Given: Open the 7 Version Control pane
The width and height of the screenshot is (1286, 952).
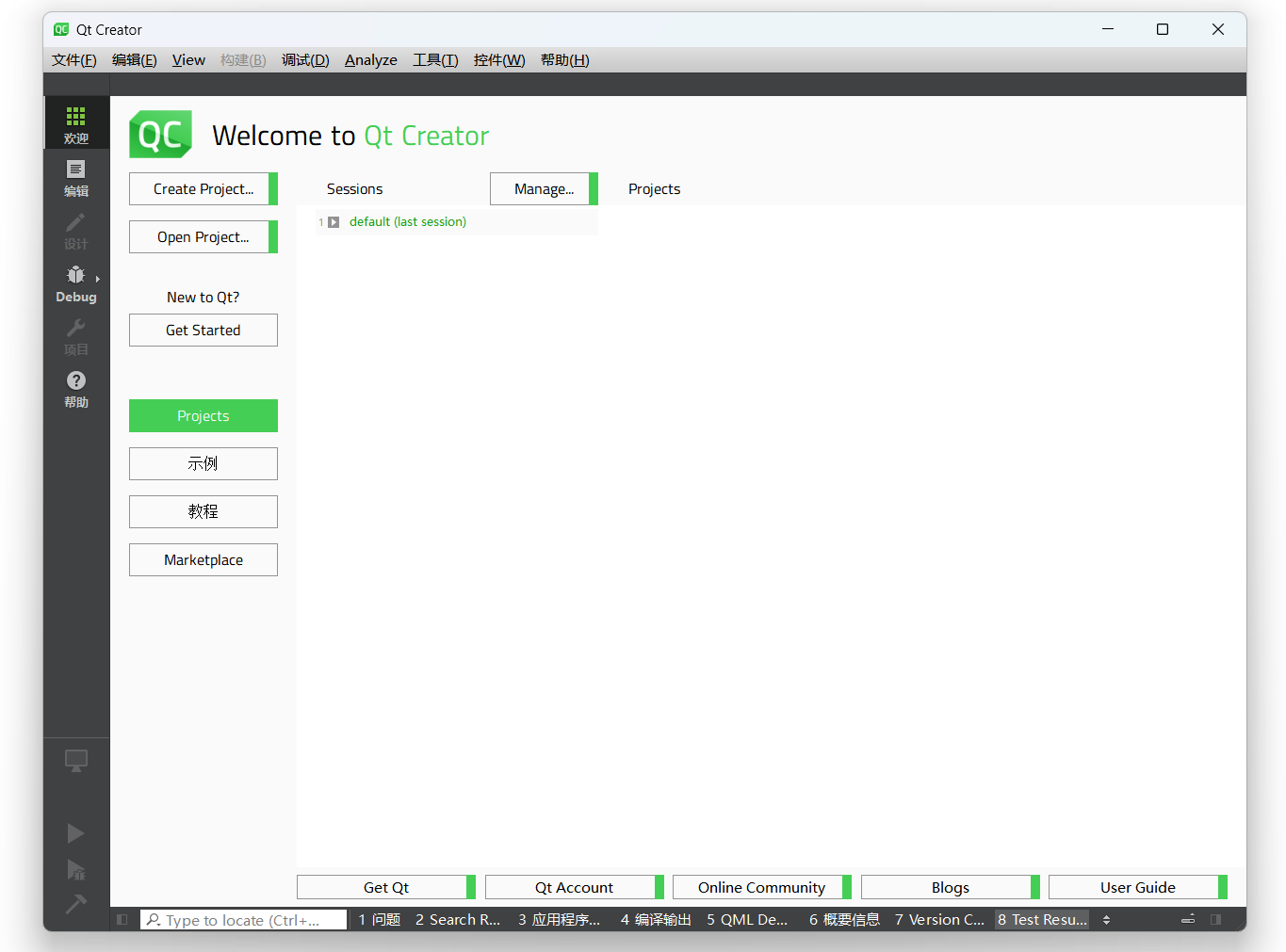Looking at the screenshot, I should 939,920.
